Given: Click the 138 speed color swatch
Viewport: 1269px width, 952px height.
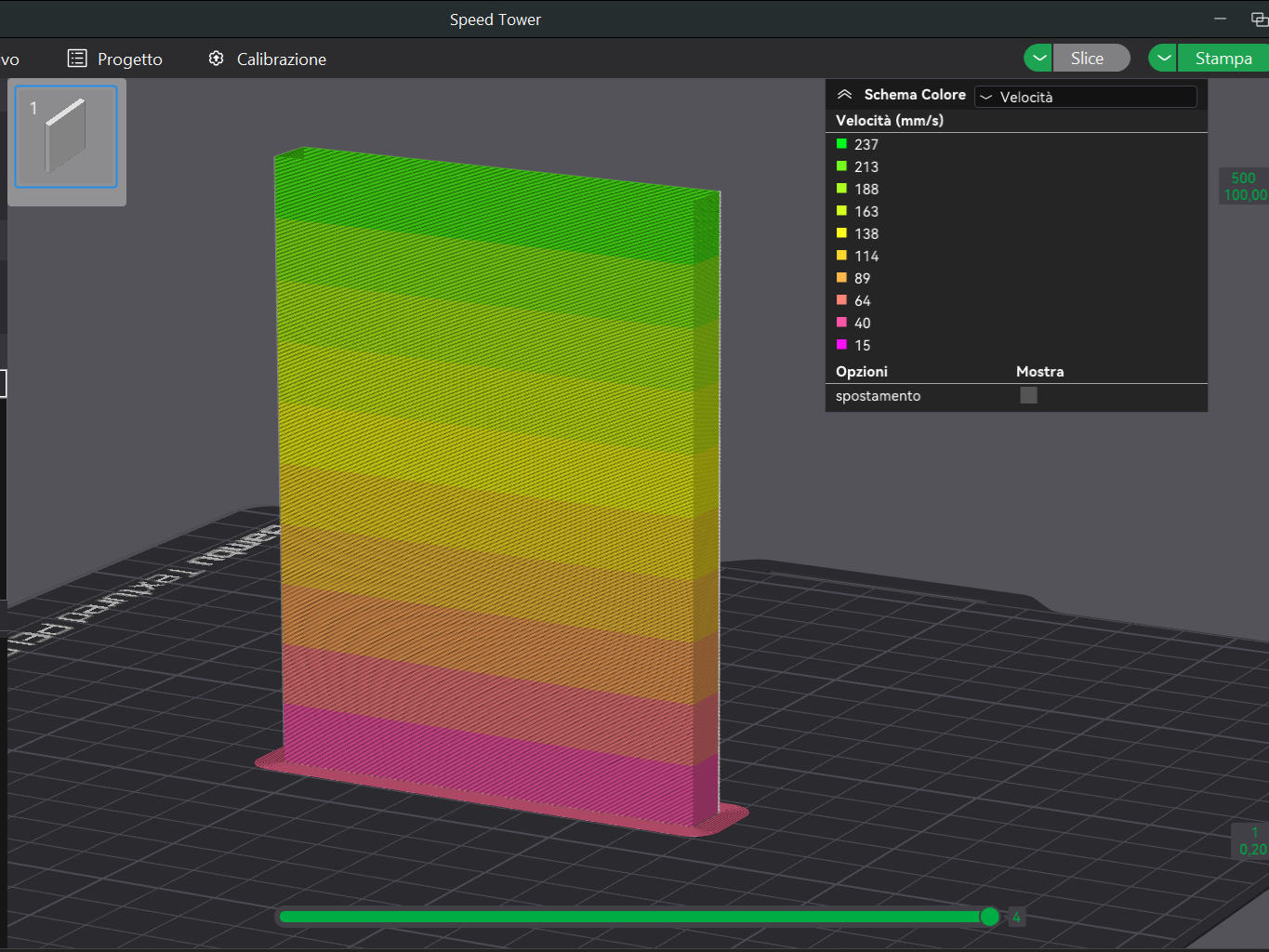Looking at the screenshot, I should coord(841,233).
